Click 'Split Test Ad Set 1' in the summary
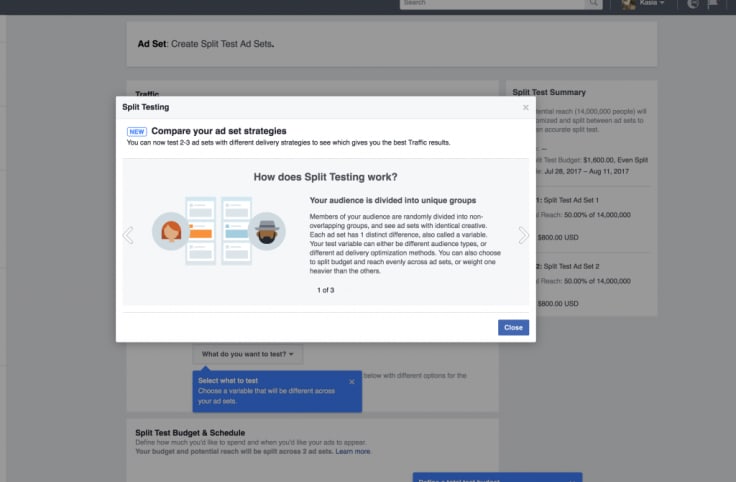Image resolution: width=736 pixels, height=482 pixels. point(571,200)
